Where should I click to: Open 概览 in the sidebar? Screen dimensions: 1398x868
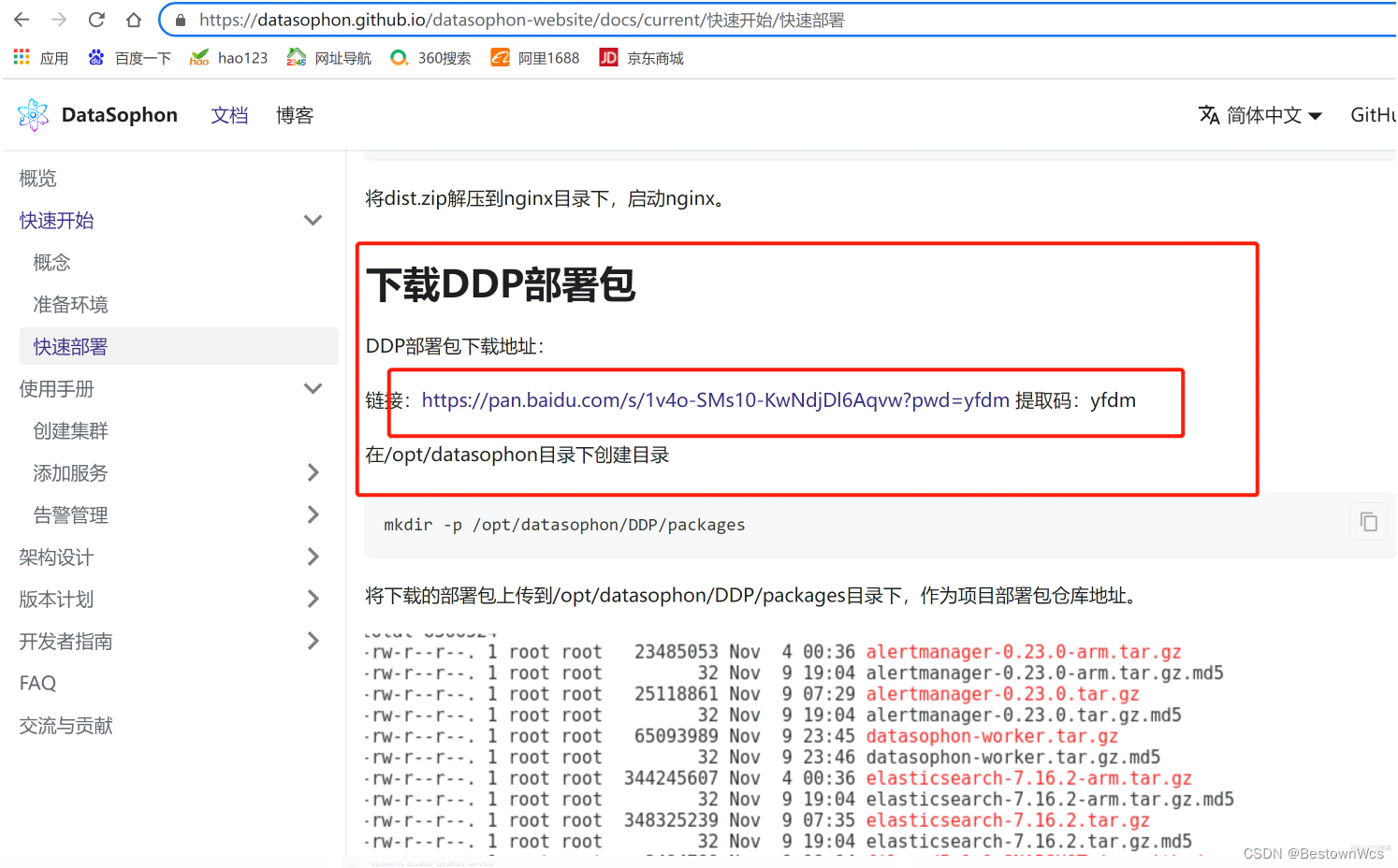click(x=38, y=179)
